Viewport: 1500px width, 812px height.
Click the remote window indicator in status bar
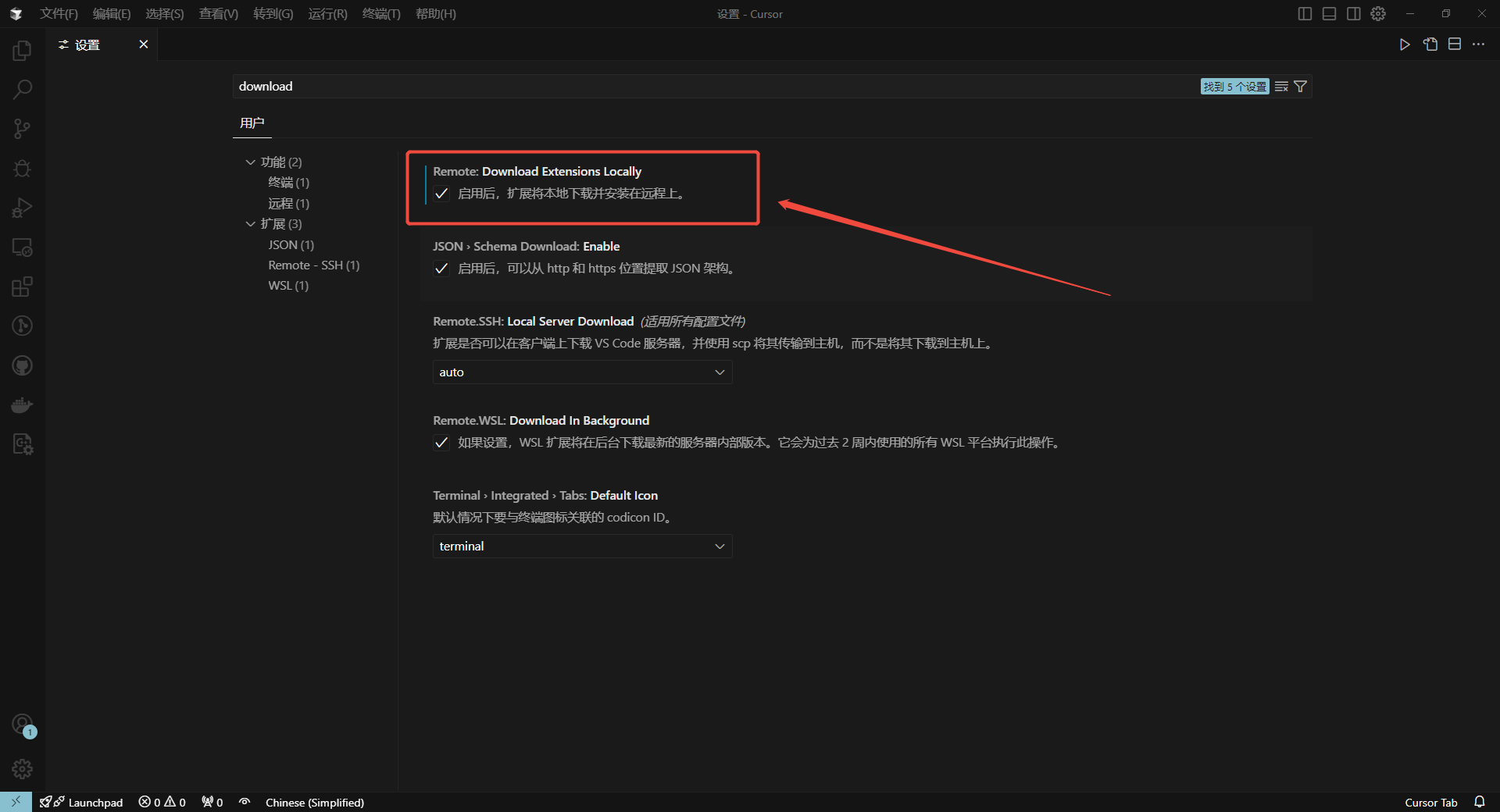(x=16, y=802)
